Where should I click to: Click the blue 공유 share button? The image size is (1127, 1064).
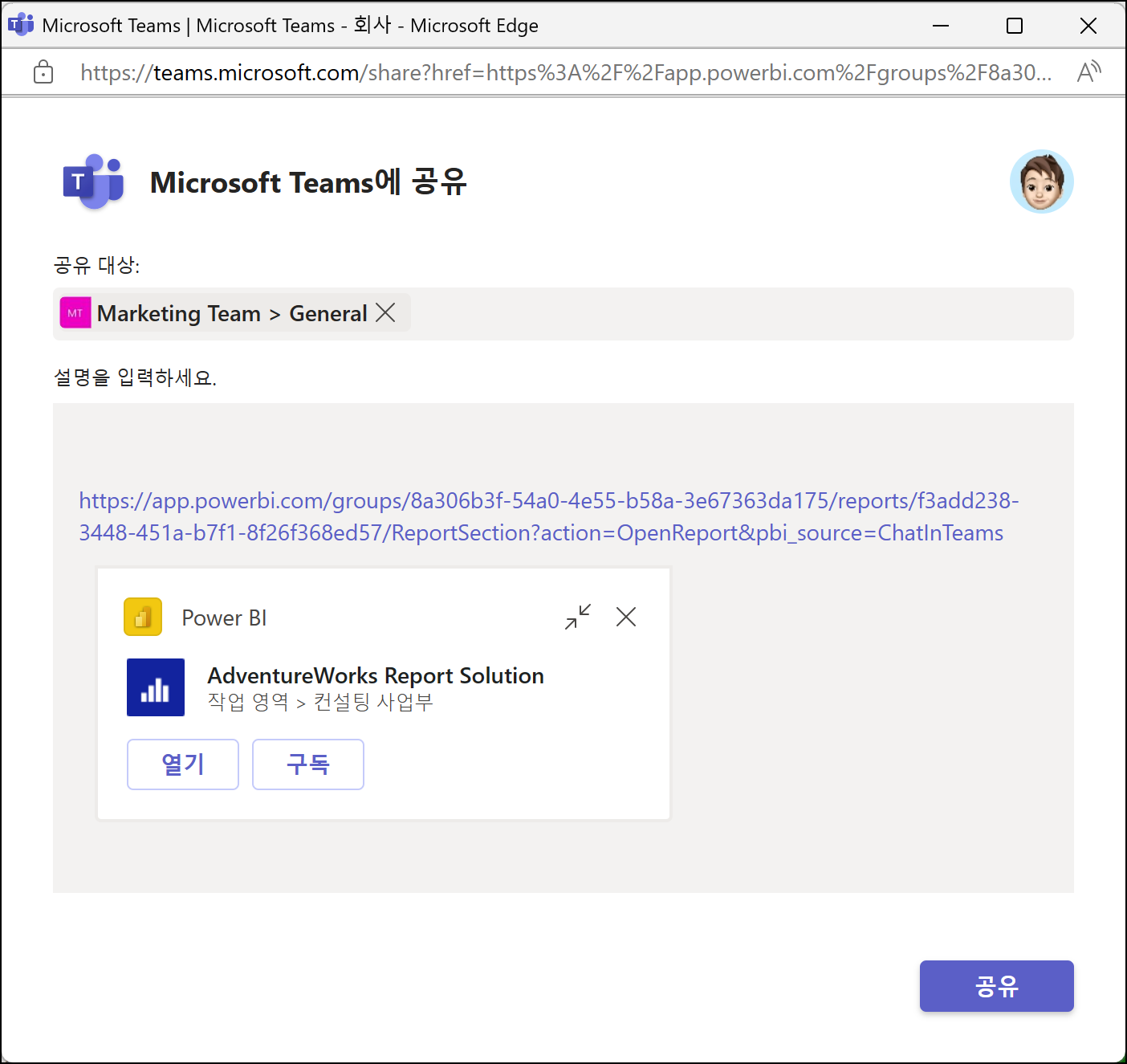pyautogui.click(x=996, y=985)
